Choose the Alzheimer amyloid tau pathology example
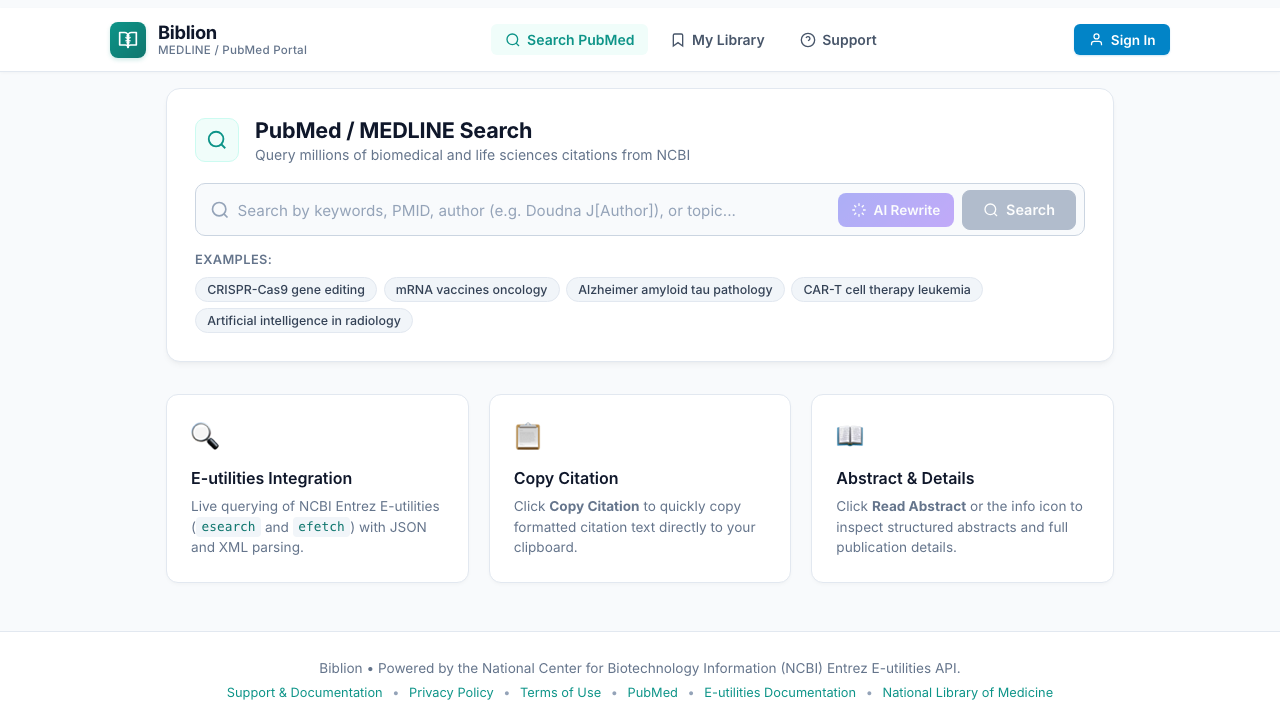The image size is (1280, 728). (675, 290)
